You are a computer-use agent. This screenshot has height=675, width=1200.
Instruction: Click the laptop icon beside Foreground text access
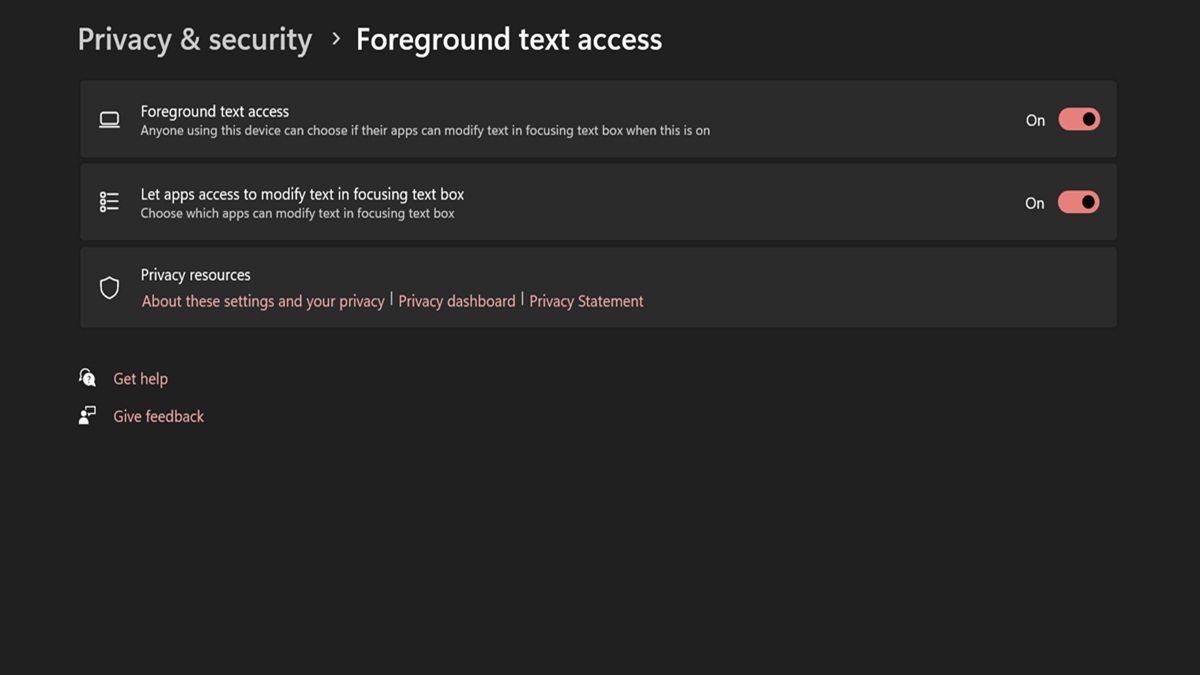click(x=109, y=120)
